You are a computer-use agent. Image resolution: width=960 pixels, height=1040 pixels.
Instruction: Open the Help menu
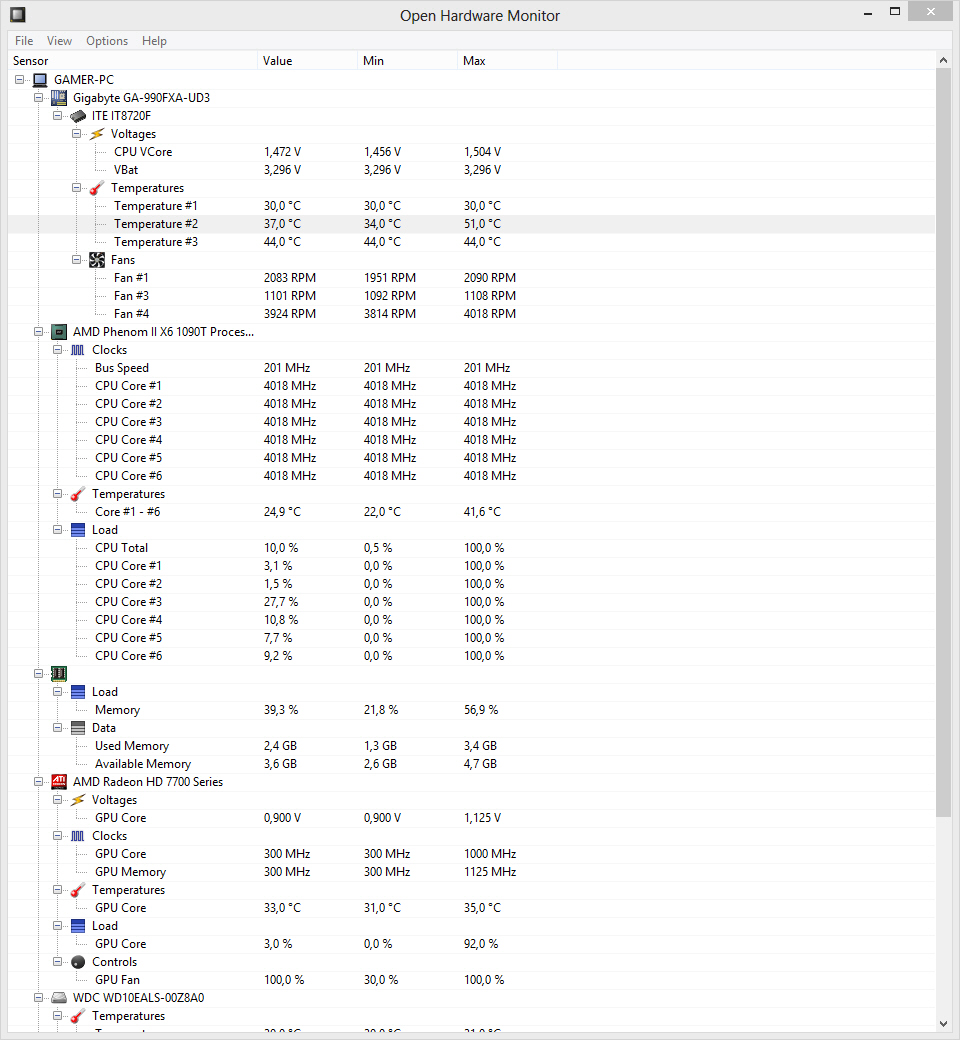(x=154, y=40)
